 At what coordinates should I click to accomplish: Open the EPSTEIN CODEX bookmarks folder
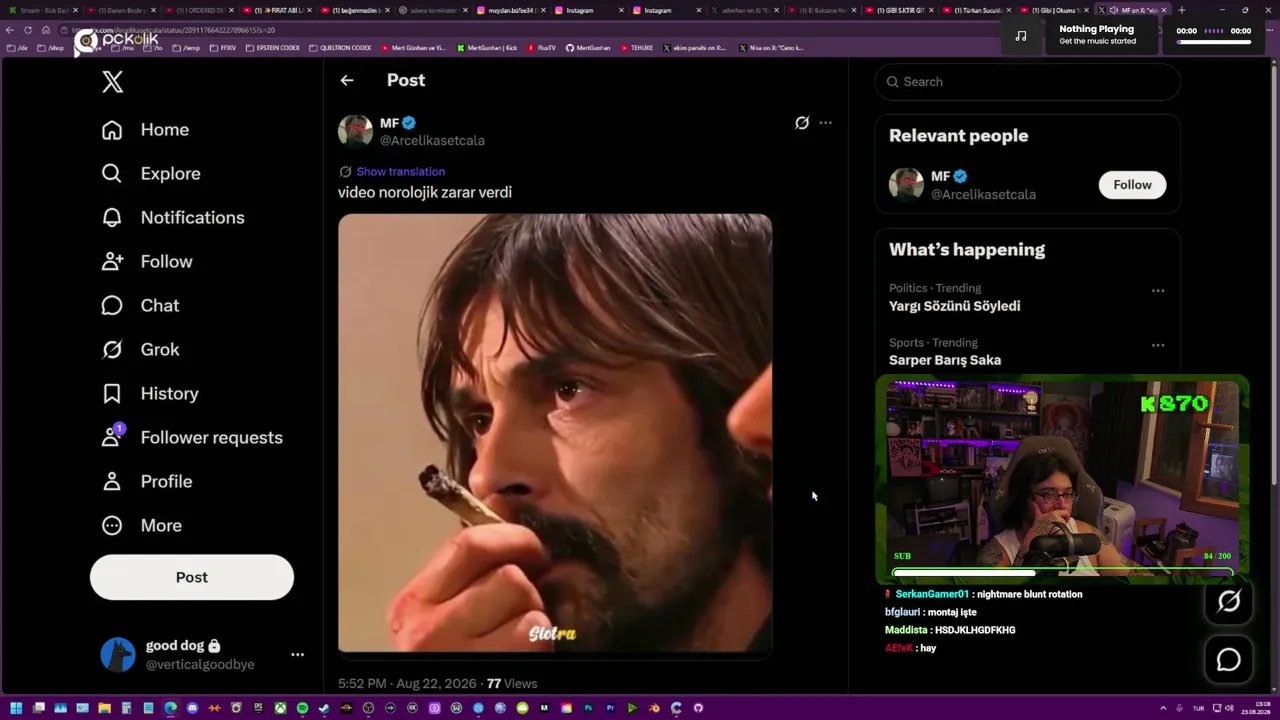(x=273, y=48)
